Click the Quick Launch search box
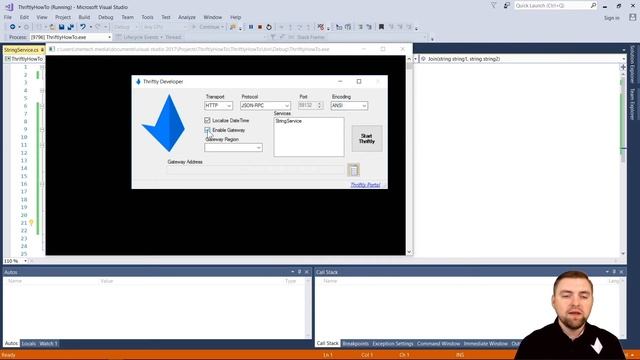This screenshot has height=360, width=640. click(x=552, y=5)
